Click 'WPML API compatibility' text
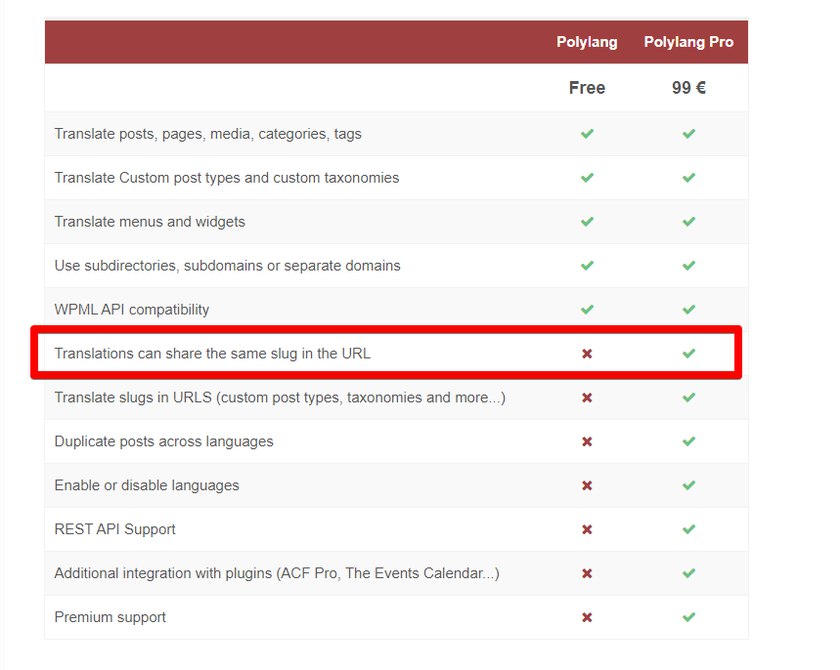 [x=132, y=310]
